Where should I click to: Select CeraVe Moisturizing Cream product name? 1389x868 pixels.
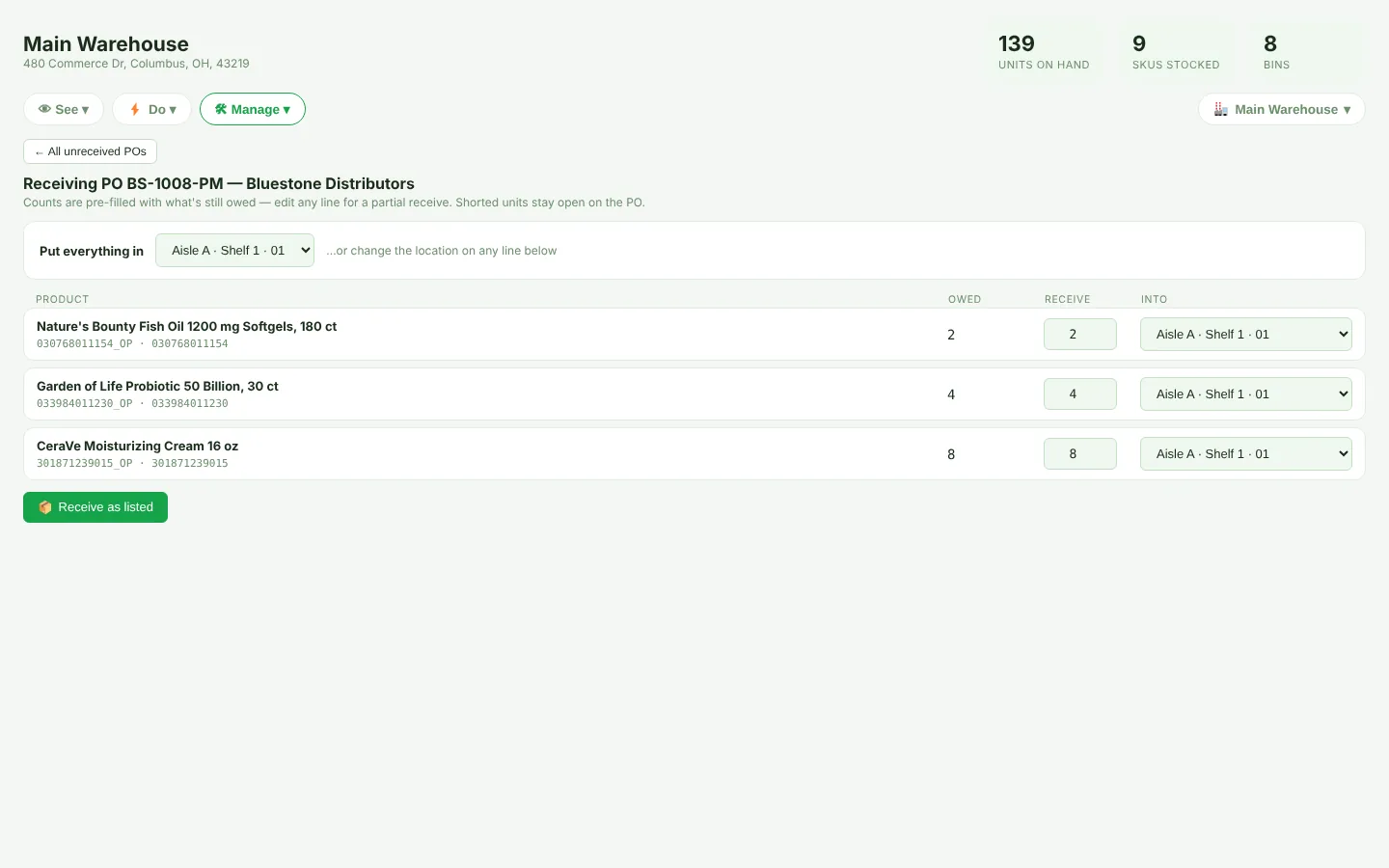[137, 447]
